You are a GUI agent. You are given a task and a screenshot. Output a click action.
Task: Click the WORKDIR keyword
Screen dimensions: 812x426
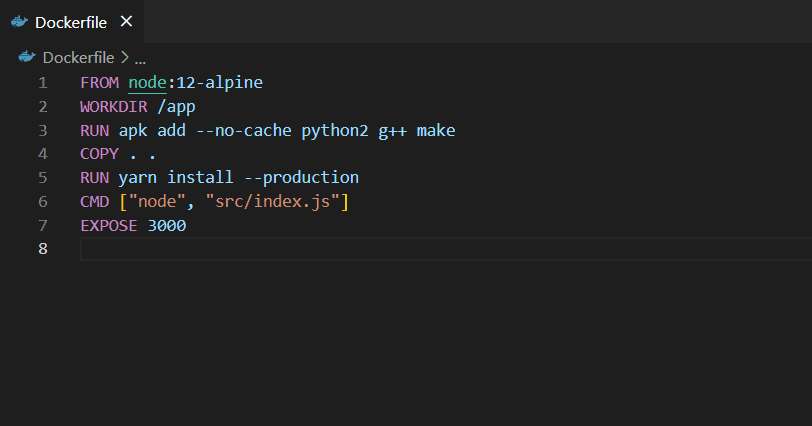coord(114,107)
